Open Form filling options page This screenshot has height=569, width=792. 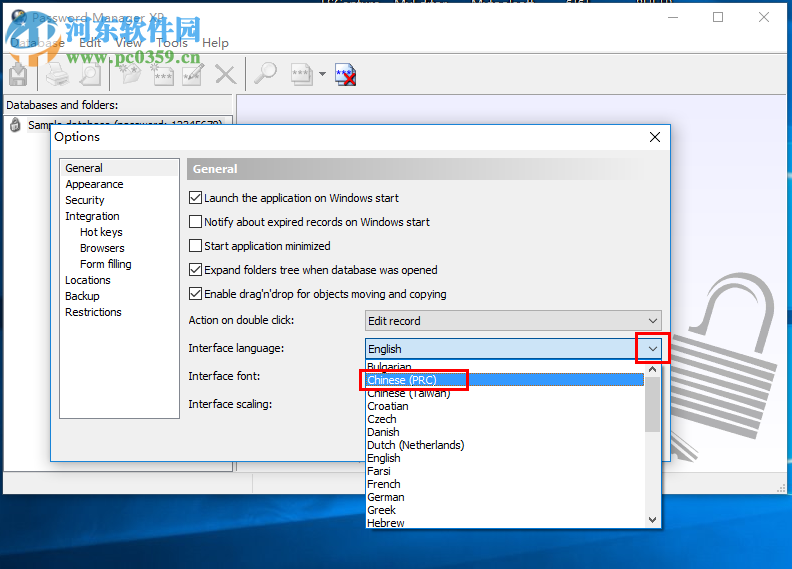(x=106, y=264)
